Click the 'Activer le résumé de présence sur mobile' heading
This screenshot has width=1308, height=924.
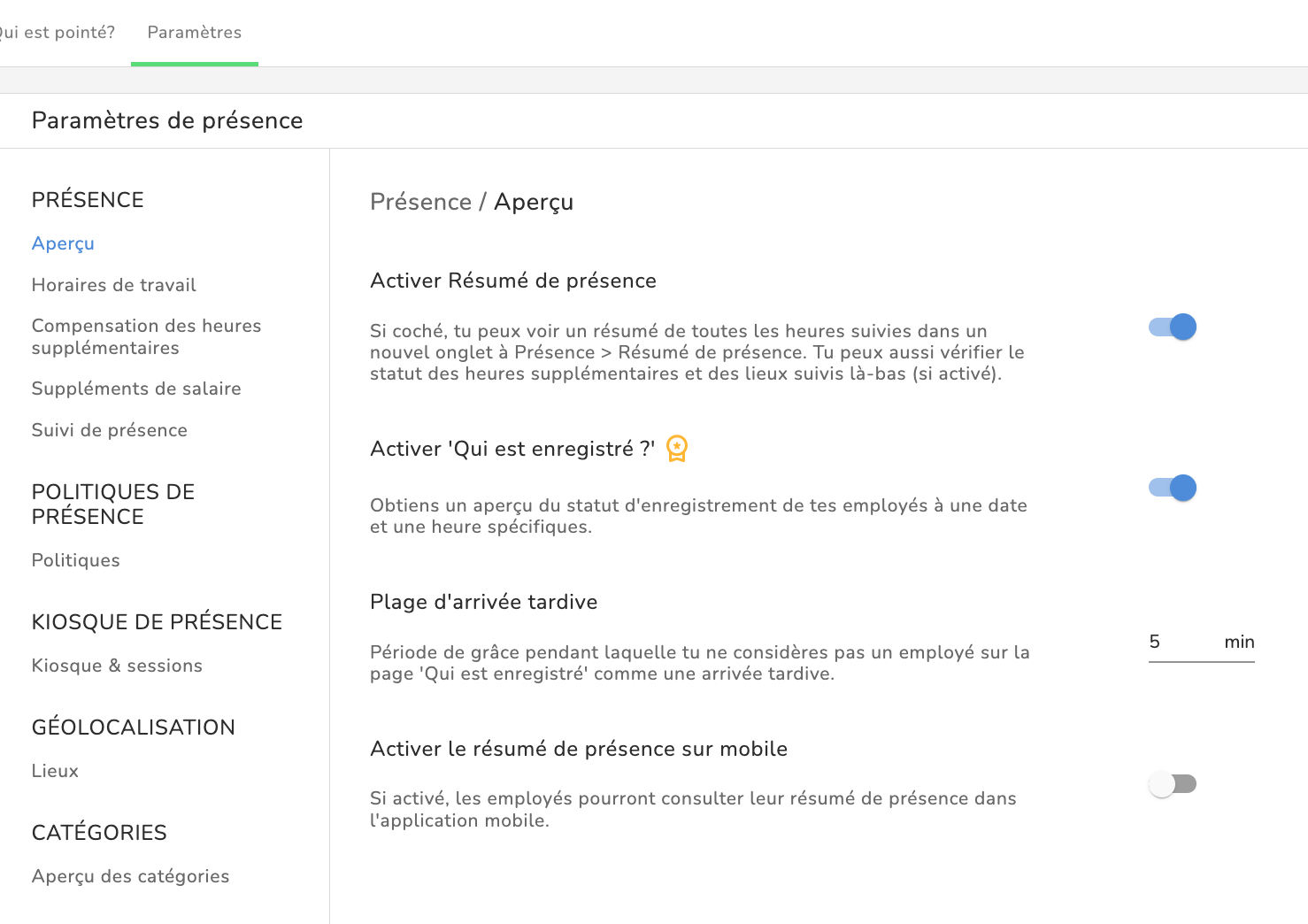pyautogui.click(x=579, y=749)
